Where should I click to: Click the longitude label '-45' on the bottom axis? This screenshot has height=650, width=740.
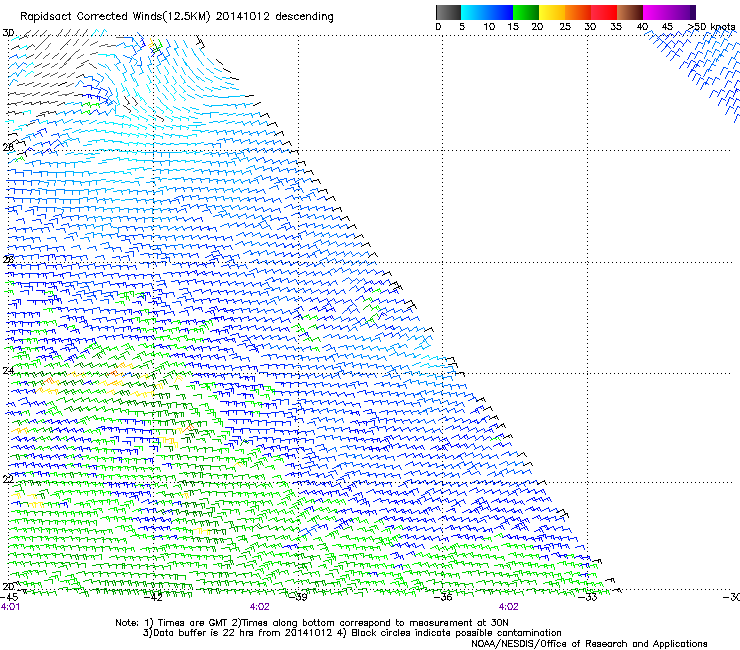[9, 597]
